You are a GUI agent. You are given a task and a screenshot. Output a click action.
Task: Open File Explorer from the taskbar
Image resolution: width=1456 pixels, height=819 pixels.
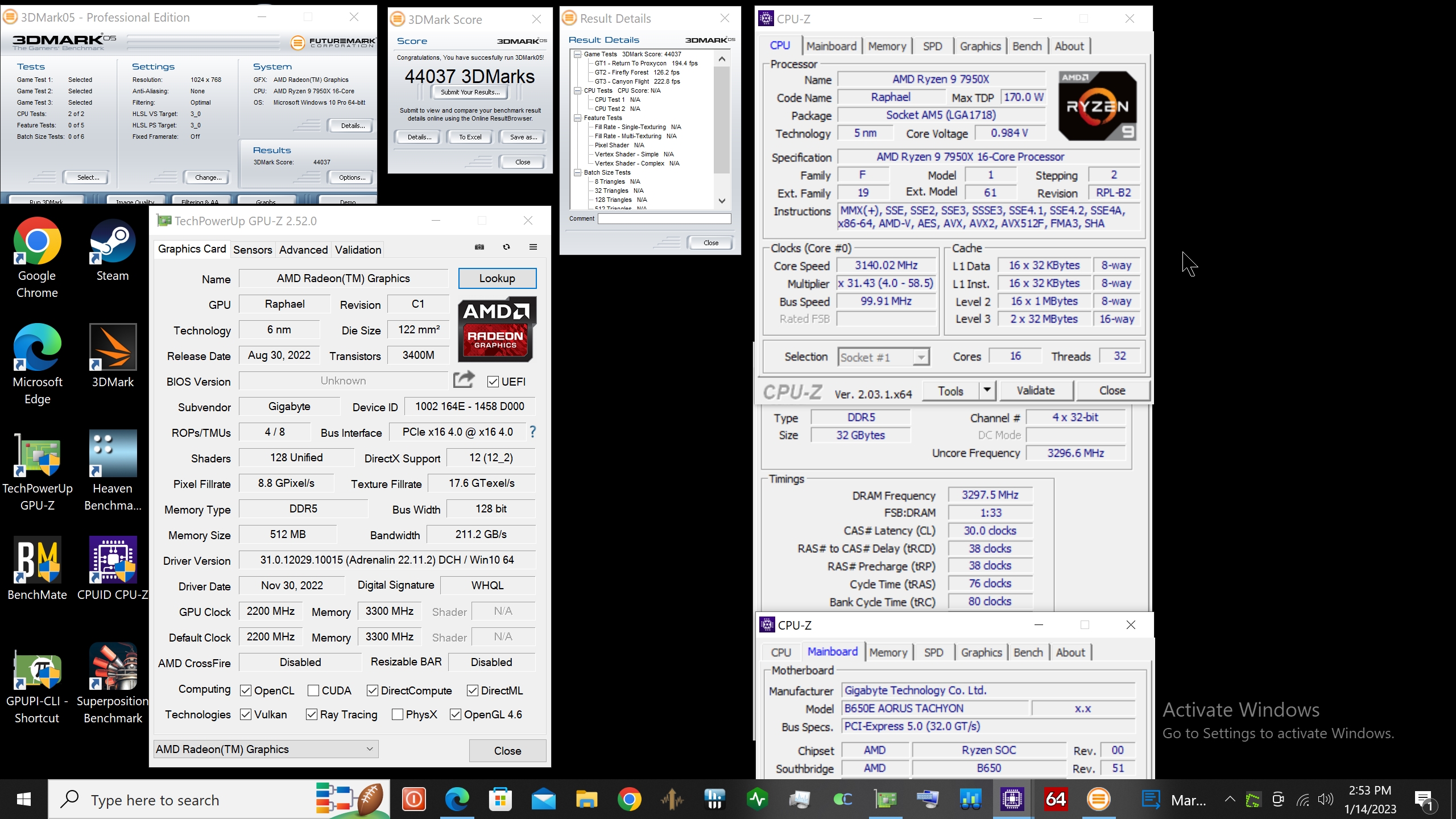click(x=586, y=799)
